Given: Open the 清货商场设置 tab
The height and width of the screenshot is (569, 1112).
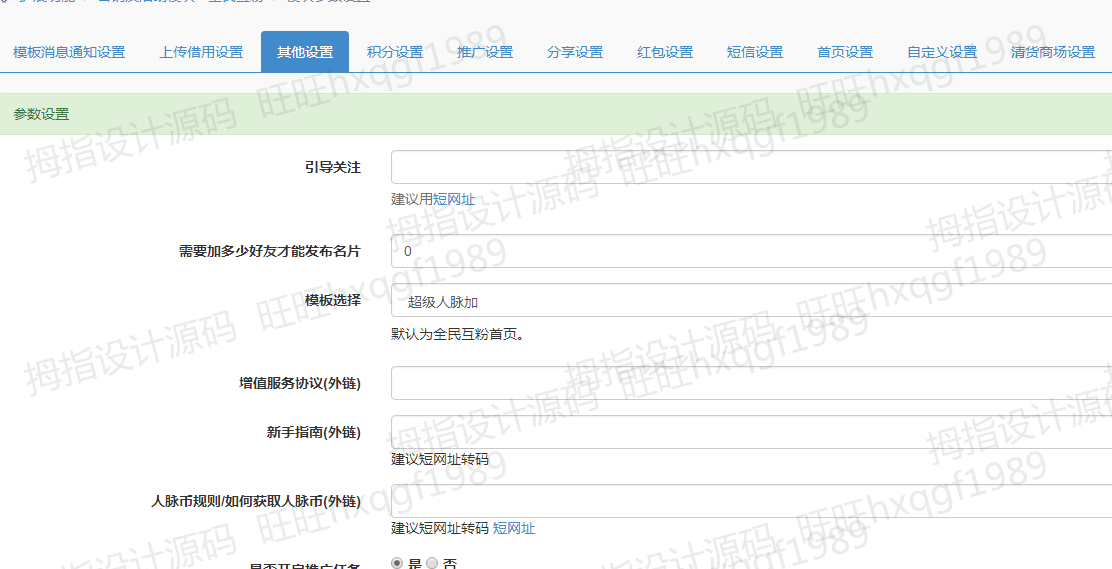Looking at the screenshot, I should coord(1053,52).
